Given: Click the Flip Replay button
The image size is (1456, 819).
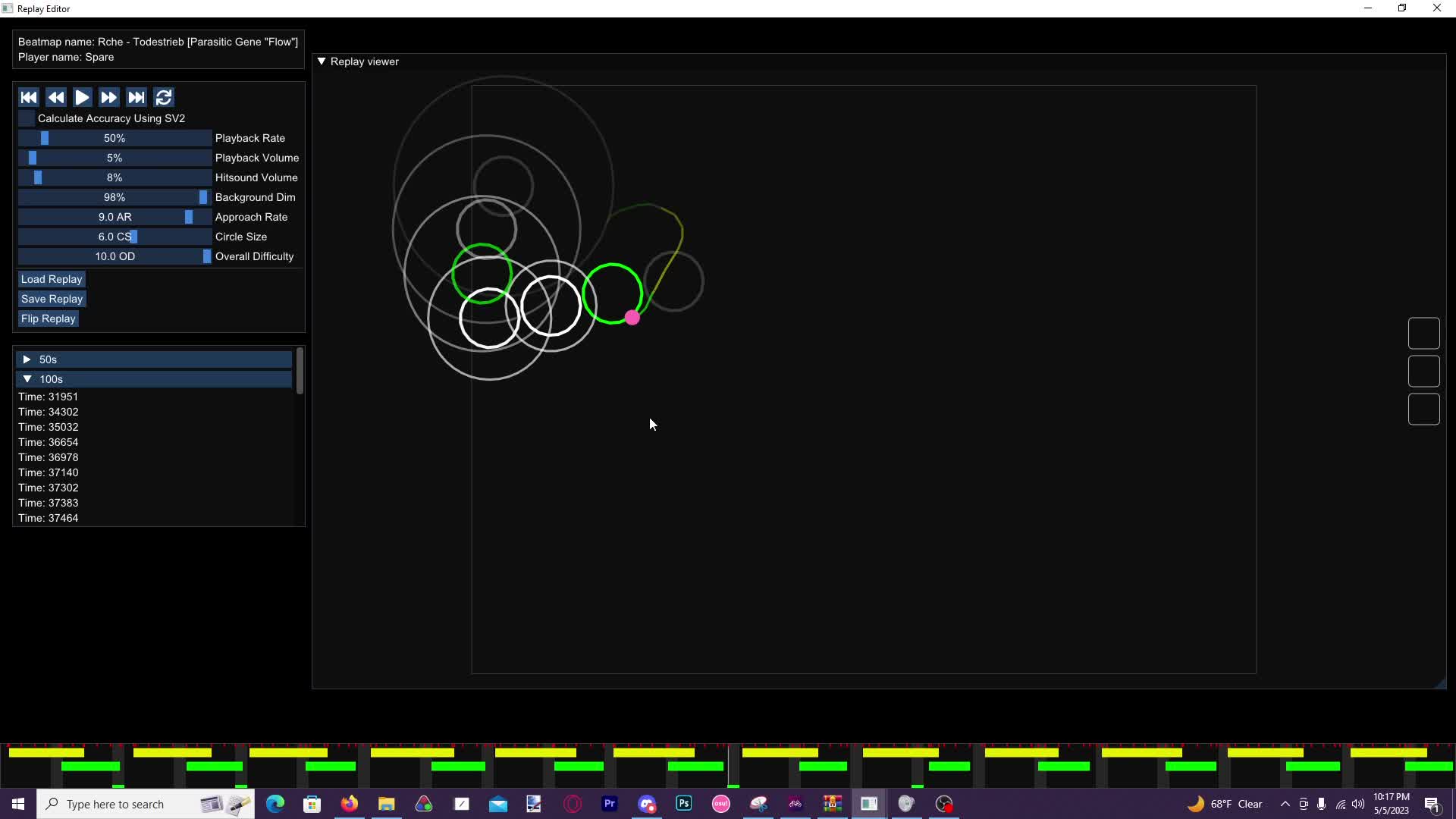Looking at the screenshot, I should 49,318.
